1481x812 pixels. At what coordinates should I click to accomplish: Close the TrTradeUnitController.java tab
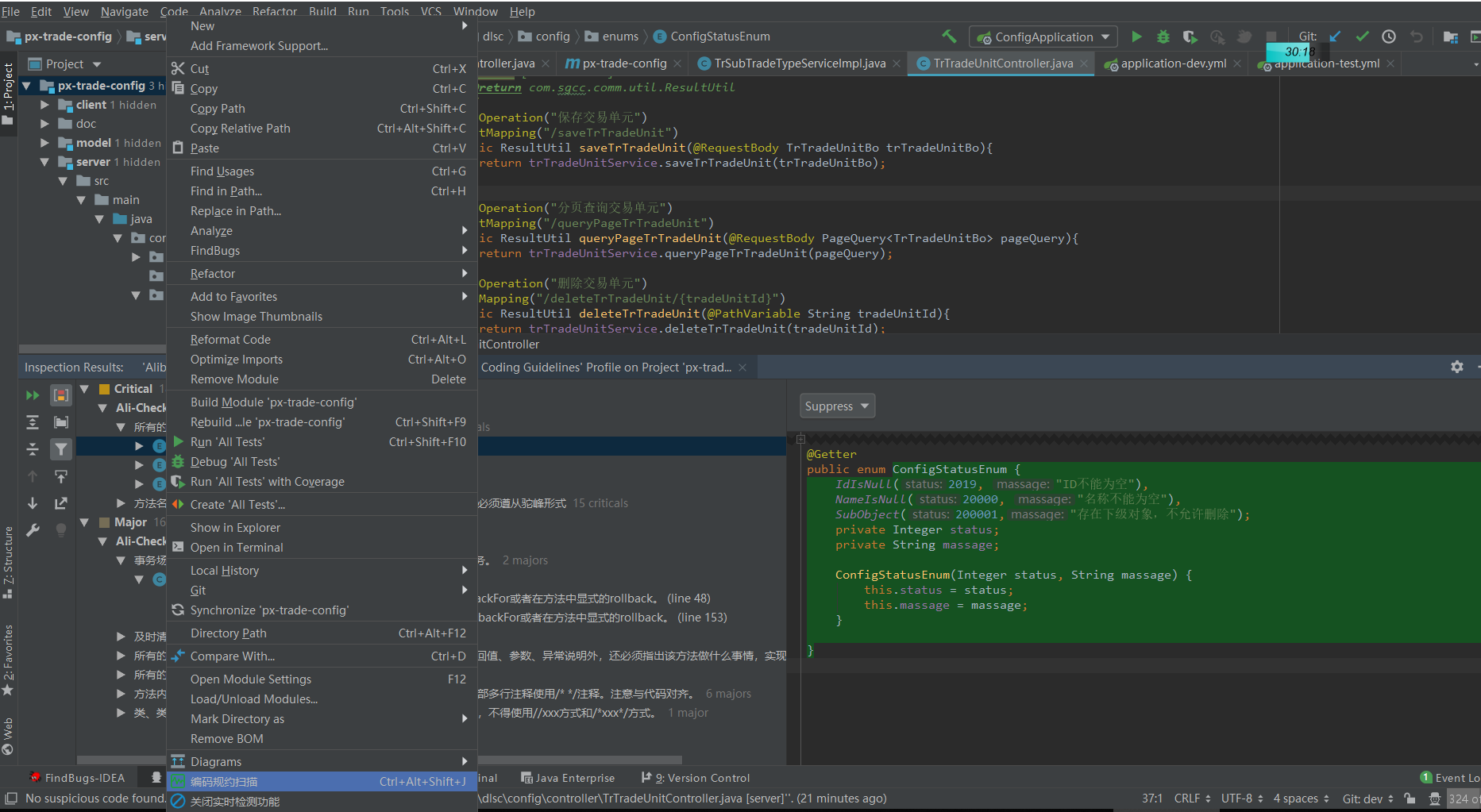tap(1084, 63)
